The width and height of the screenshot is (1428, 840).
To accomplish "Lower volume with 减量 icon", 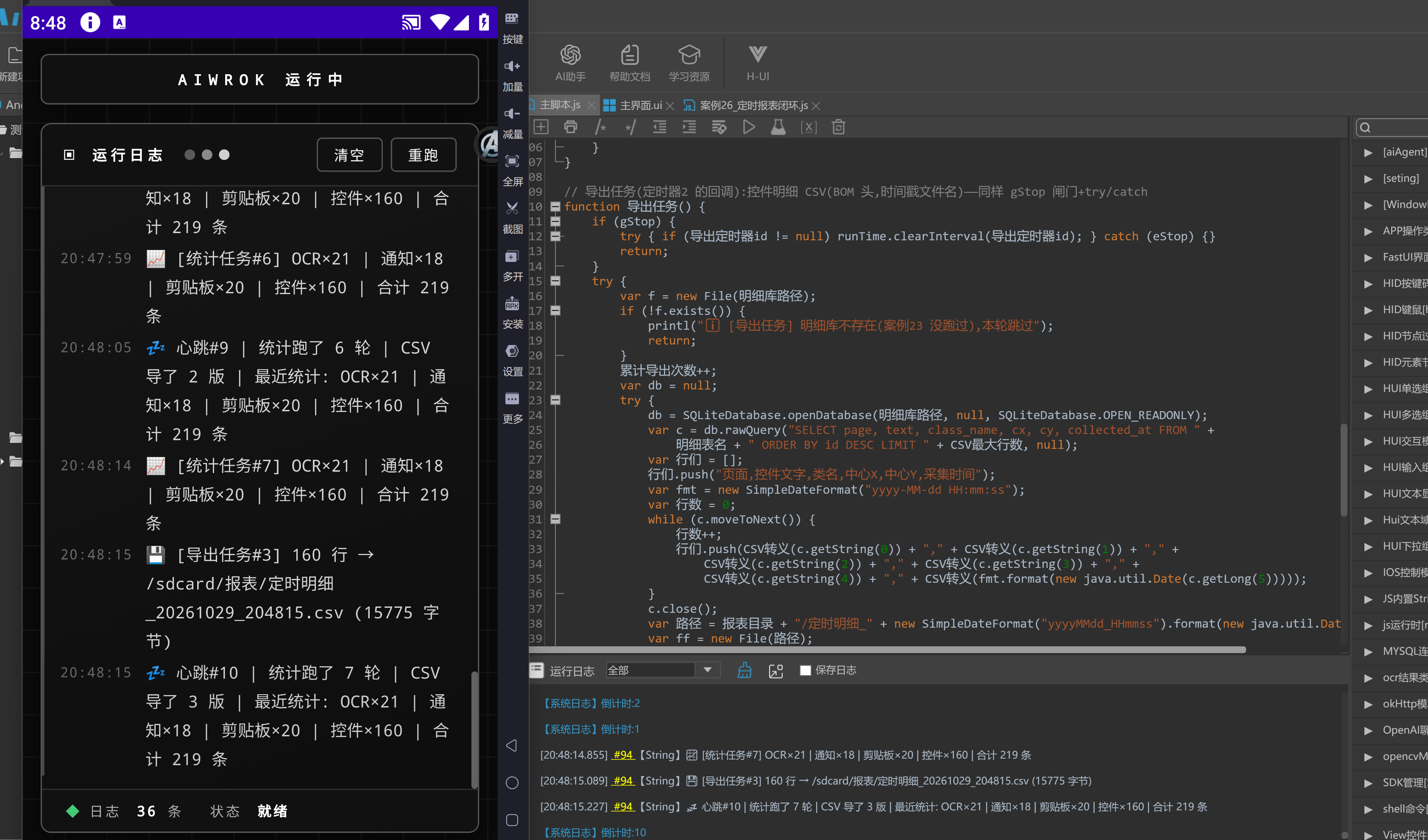I will pos(512,122).
